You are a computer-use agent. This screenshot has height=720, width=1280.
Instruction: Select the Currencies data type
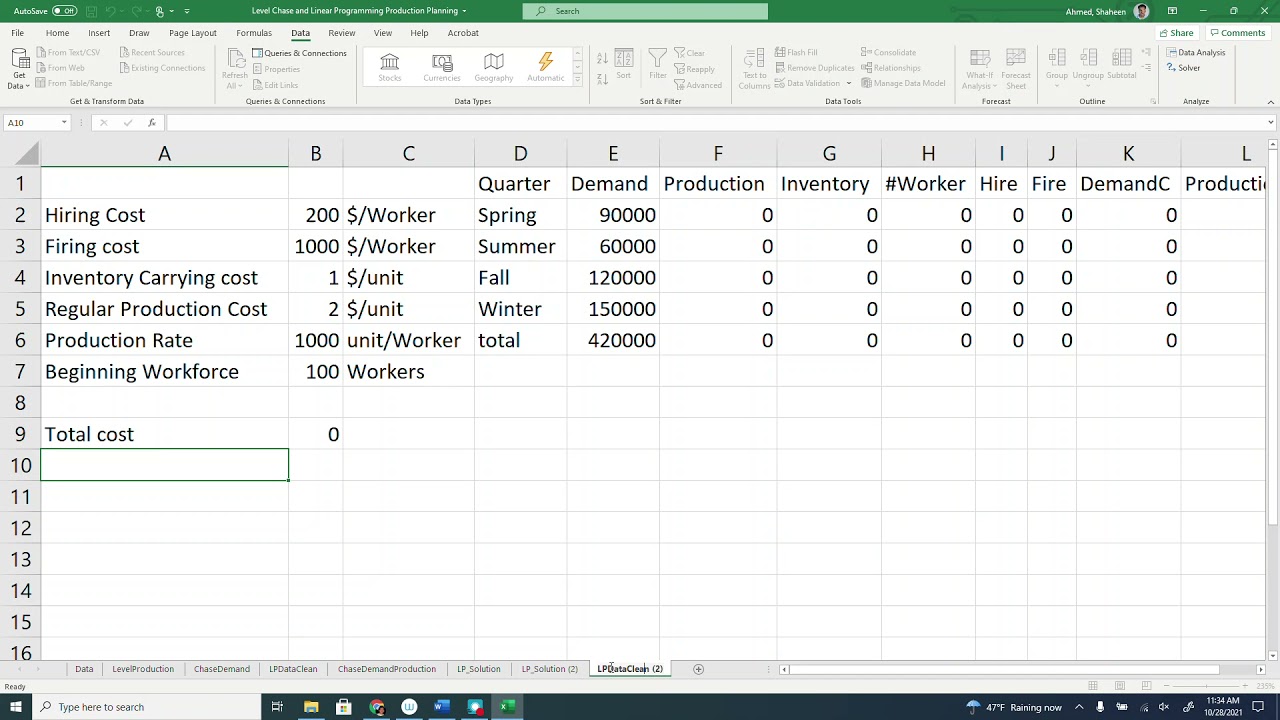click(442, 68)
